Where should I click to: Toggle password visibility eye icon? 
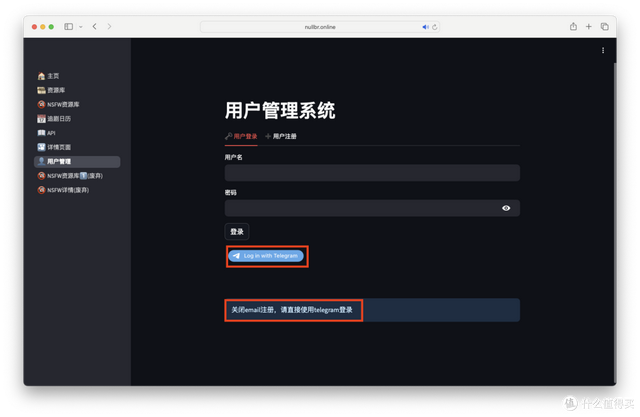click(506, 208)
